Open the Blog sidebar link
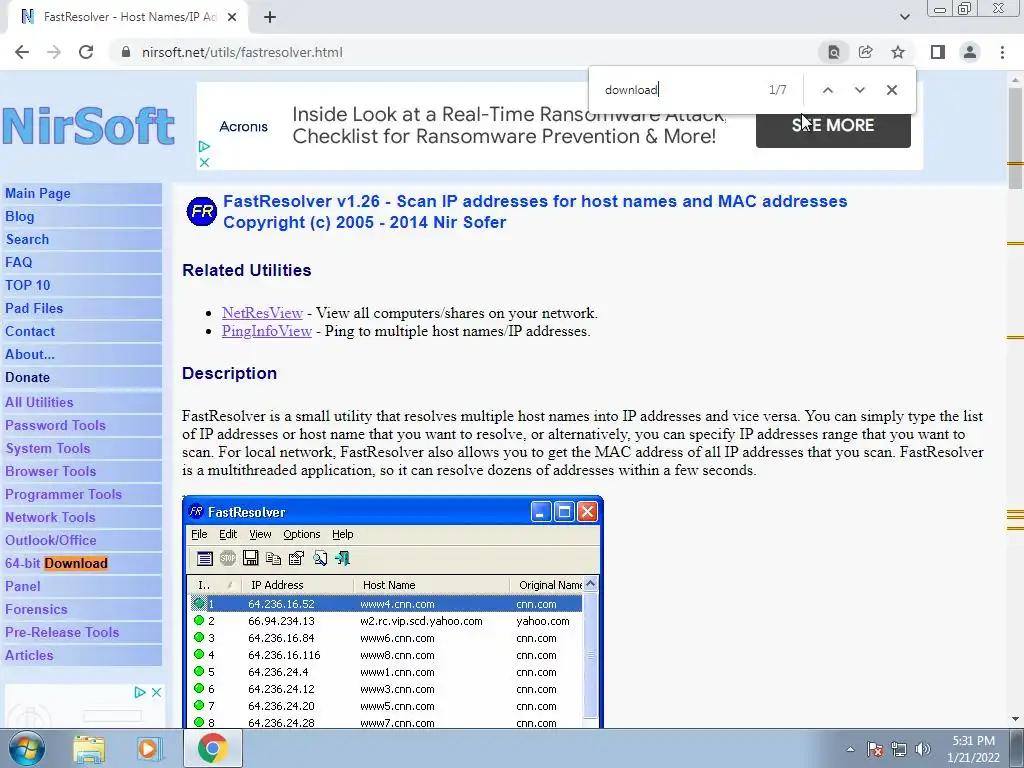 pyautogui.click(x=20, y=216)
